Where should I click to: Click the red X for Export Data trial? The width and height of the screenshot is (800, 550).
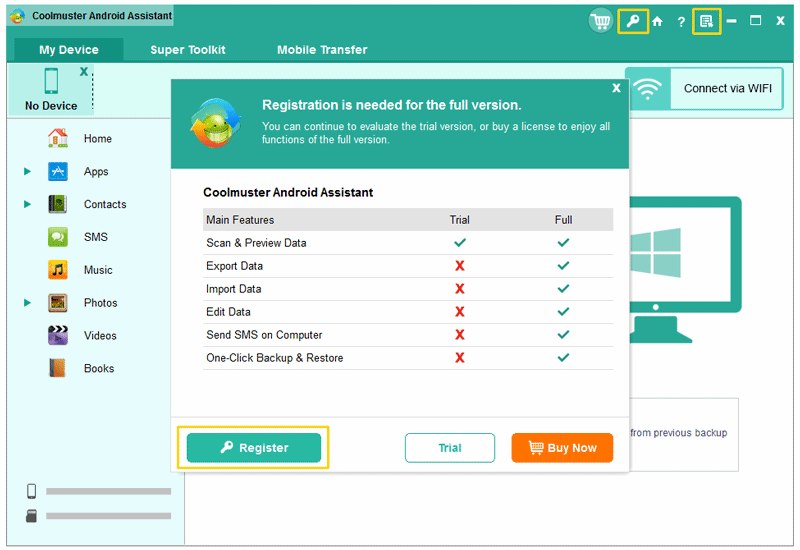(460, 266)
